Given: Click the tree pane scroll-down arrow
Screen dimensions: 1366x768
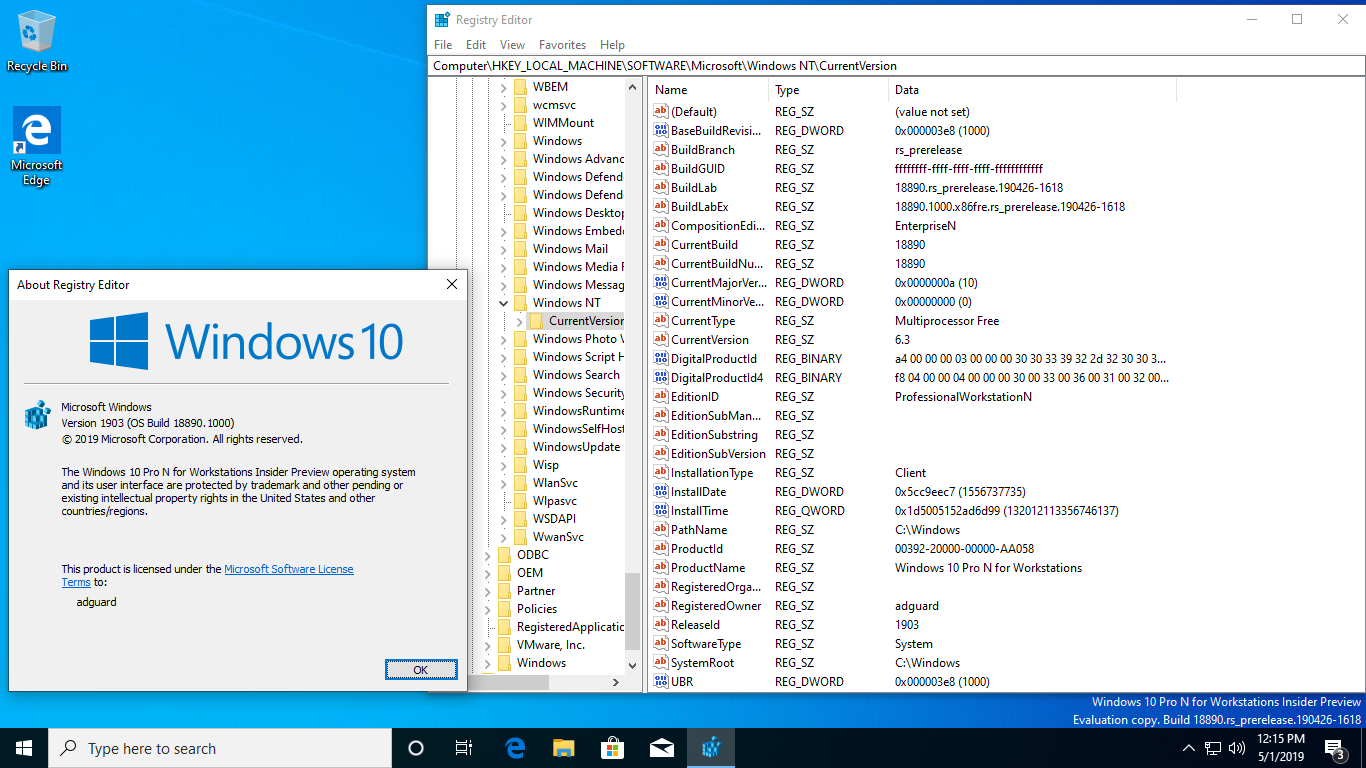Looking at the screenshot, I should tap(633, 665).
